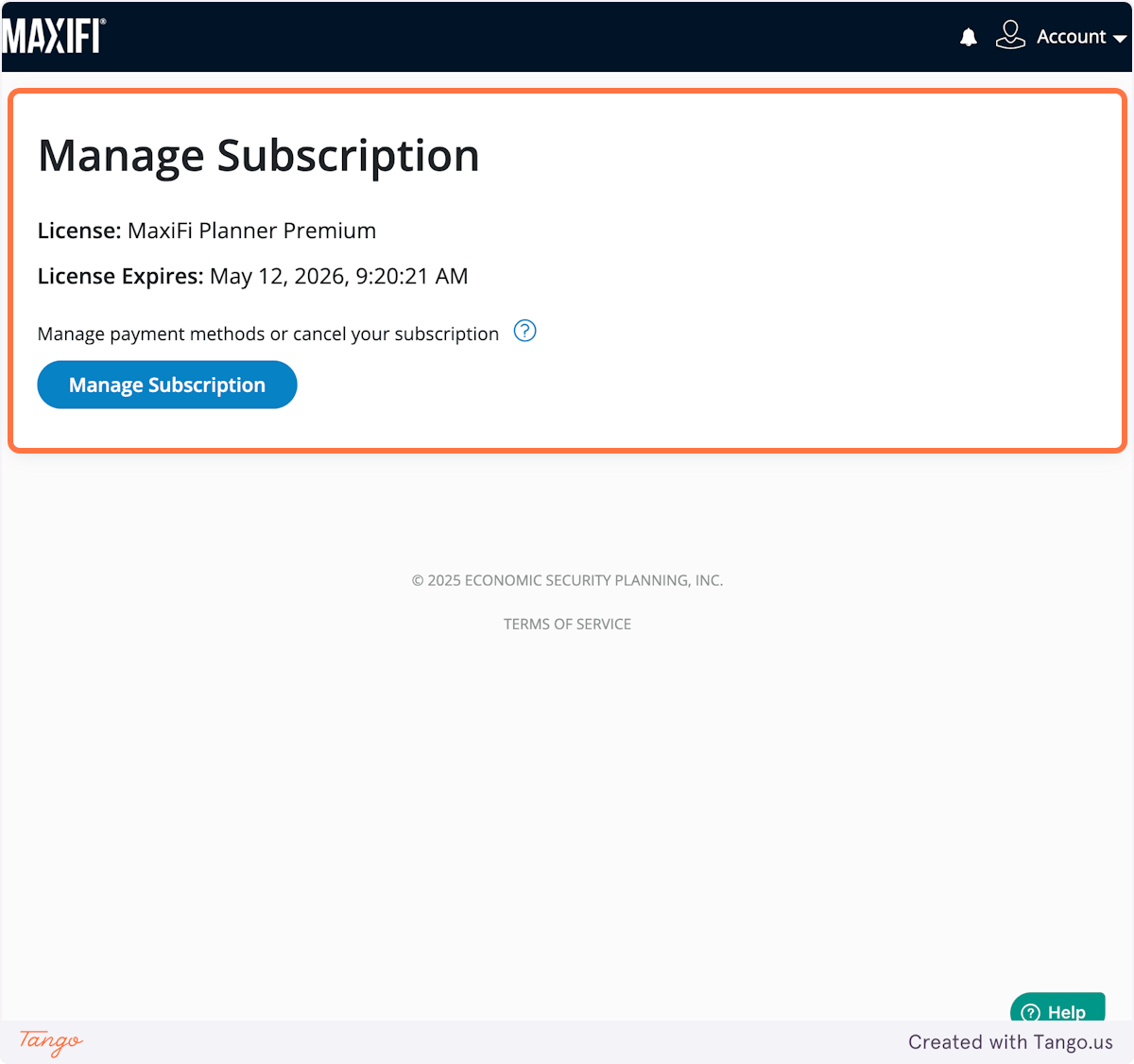The image size is (1134, 1064).
Task: Open the Terms of Service link
Action: point(567,624)
